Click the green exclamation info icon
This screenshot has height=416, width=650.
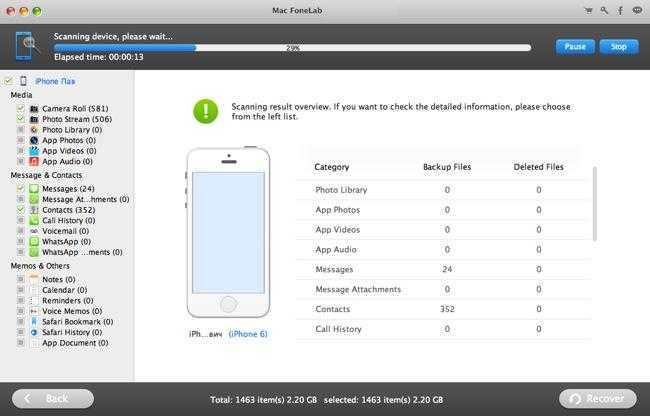pyautogui.click(x=206, y=111)
